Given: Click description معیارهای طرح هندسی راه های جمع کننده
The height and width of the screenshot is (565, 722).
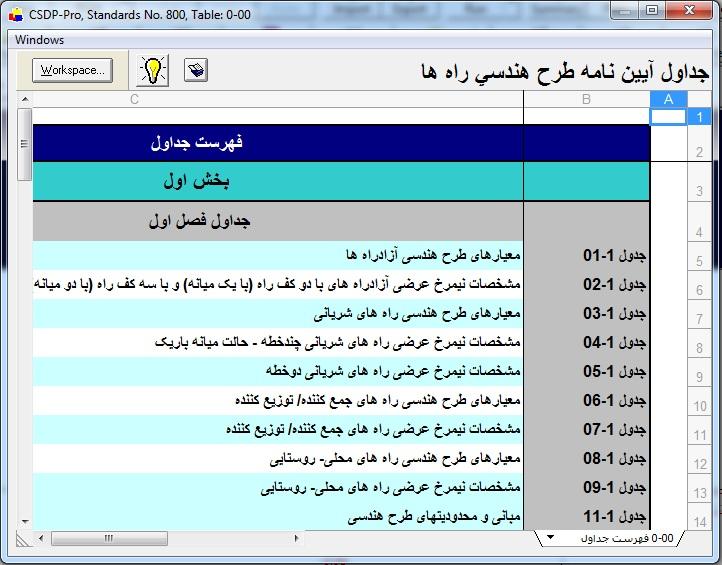Looking at the screenshot, I should point(378,400).
